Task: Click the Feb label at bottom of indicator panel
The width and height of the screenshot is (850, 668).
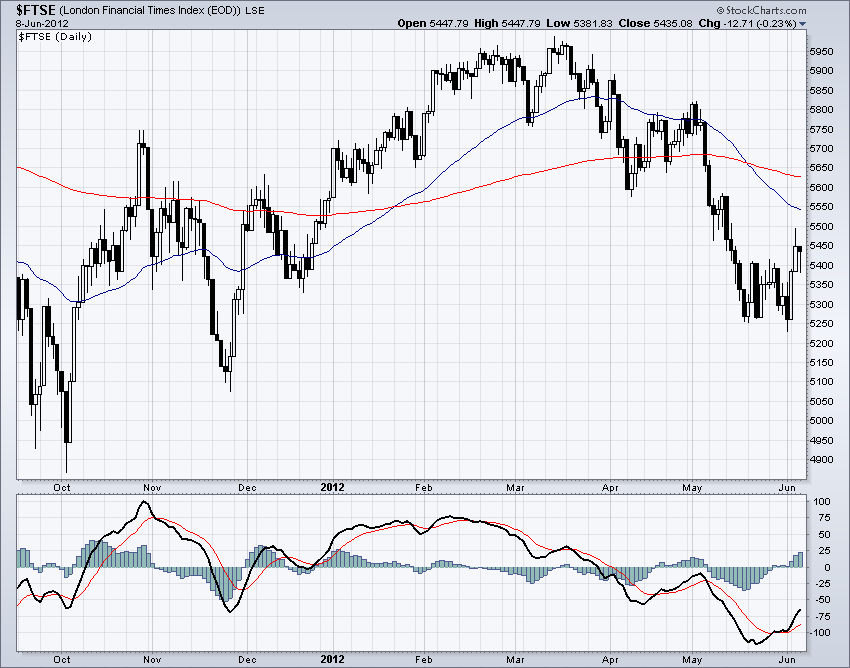Action: pos(424,659)
